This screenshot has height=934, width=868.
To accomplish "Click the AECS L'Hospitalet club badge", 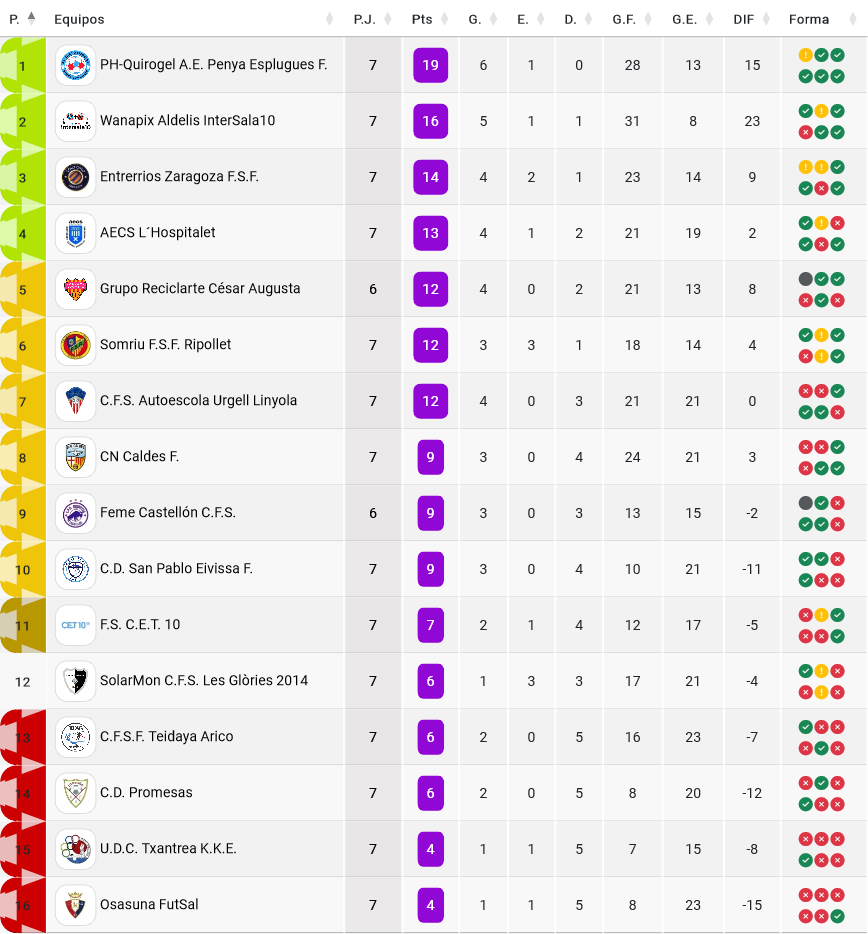I will pos(76,233).
